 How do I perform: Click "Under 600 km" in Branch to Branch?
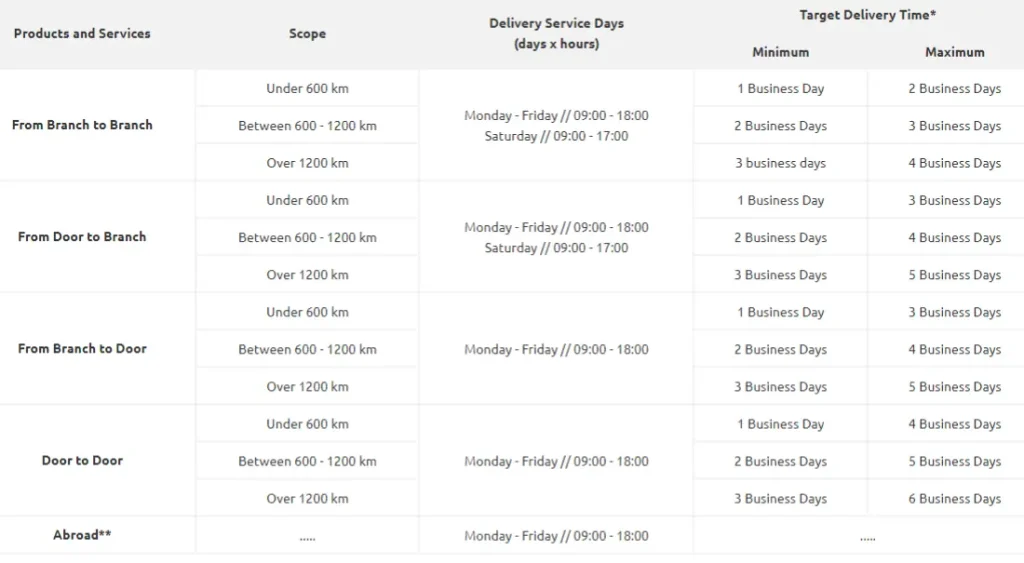pos(307,88)
